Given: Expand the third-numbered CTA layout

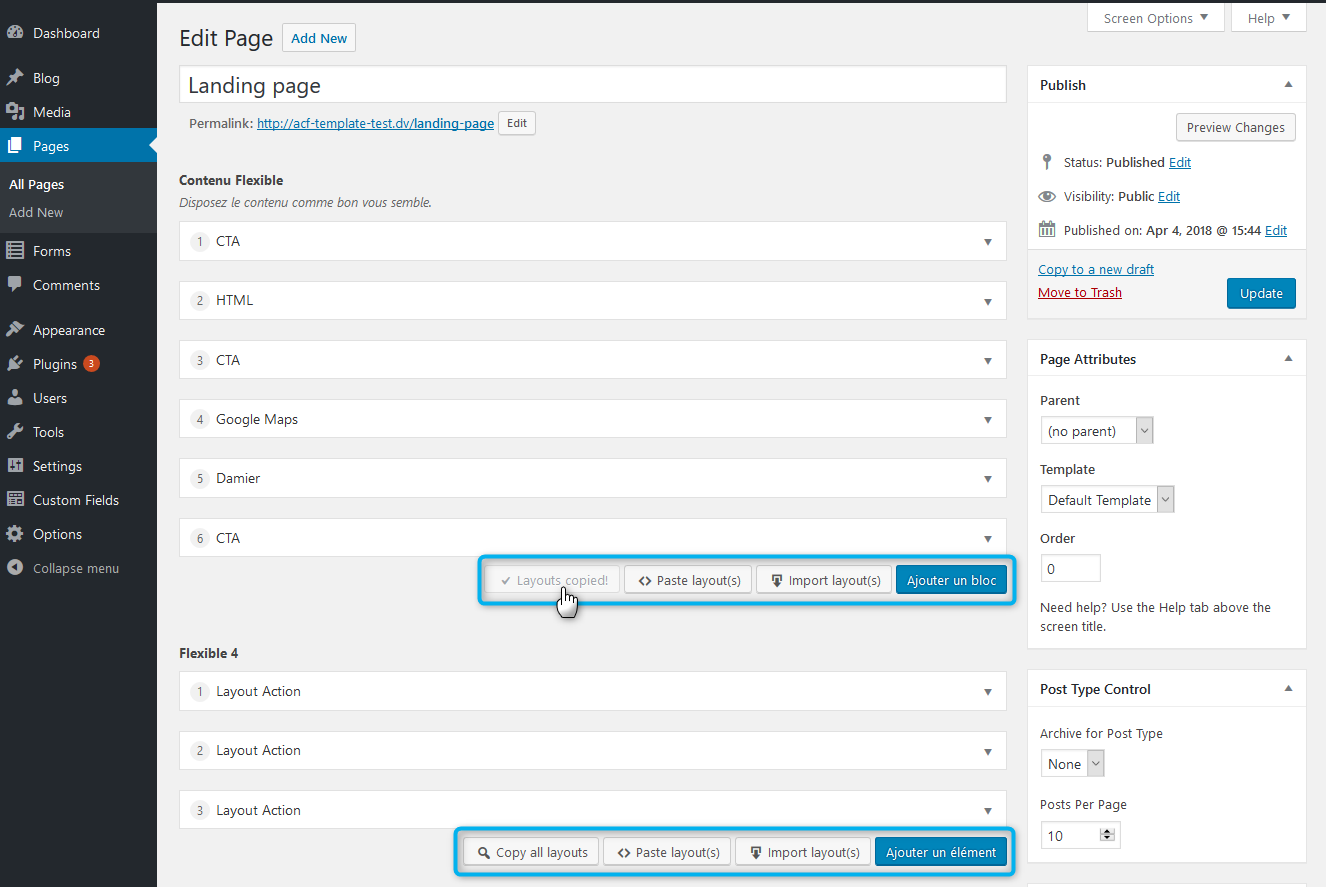Looking at the screenshot, I should (x=988, y=361).
